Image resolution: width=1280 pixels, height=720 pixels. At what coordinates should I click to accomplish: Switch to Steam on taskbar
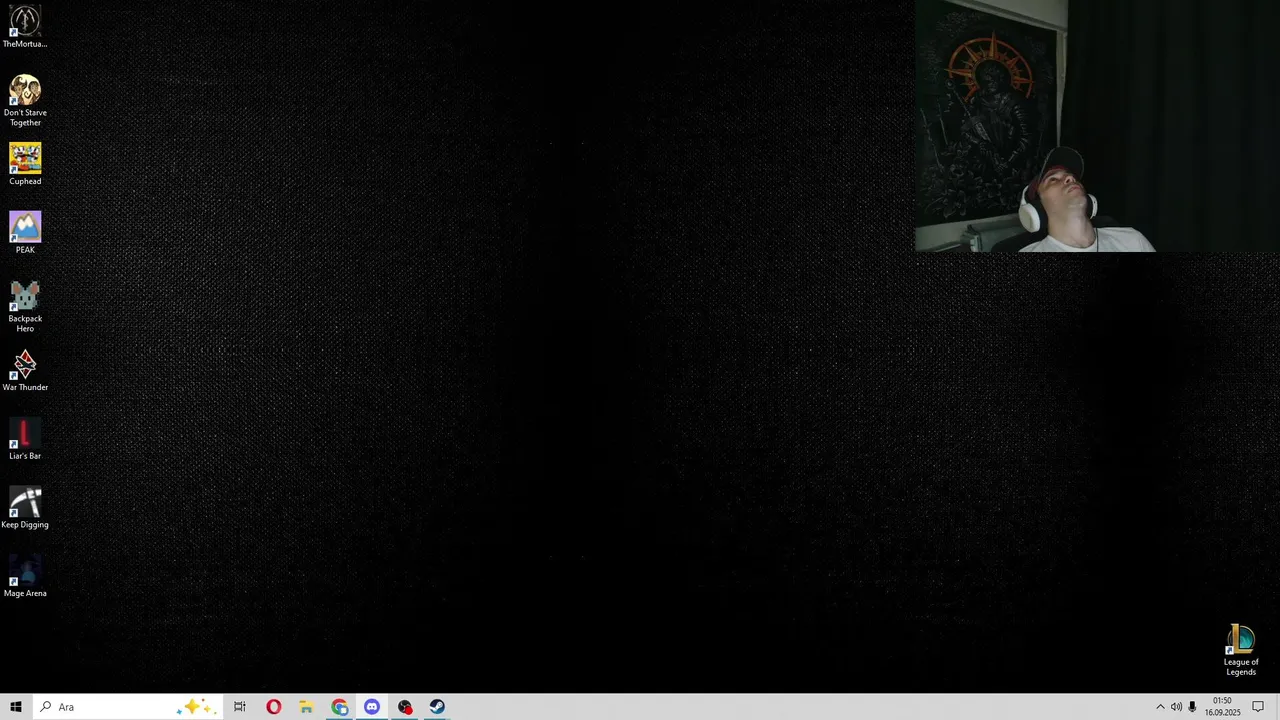[x=437, y=707]
